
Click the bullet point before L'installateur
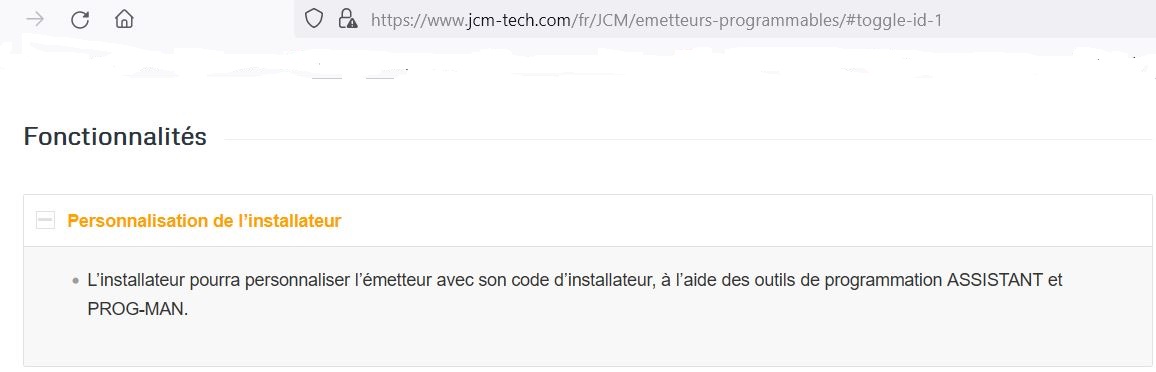(76, 281)
